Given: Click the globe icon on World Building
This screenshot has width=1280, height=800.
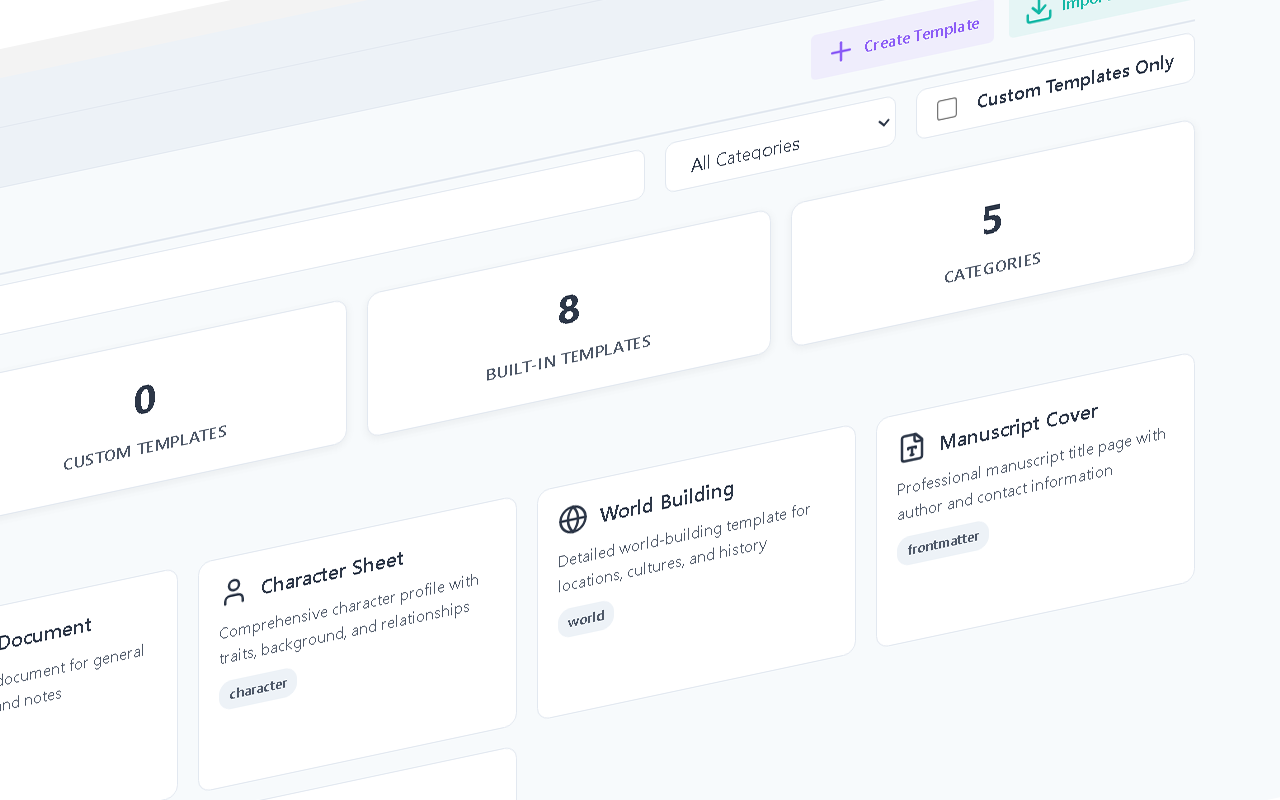Looking at the screenshot, I should click(x=573, y=519).
